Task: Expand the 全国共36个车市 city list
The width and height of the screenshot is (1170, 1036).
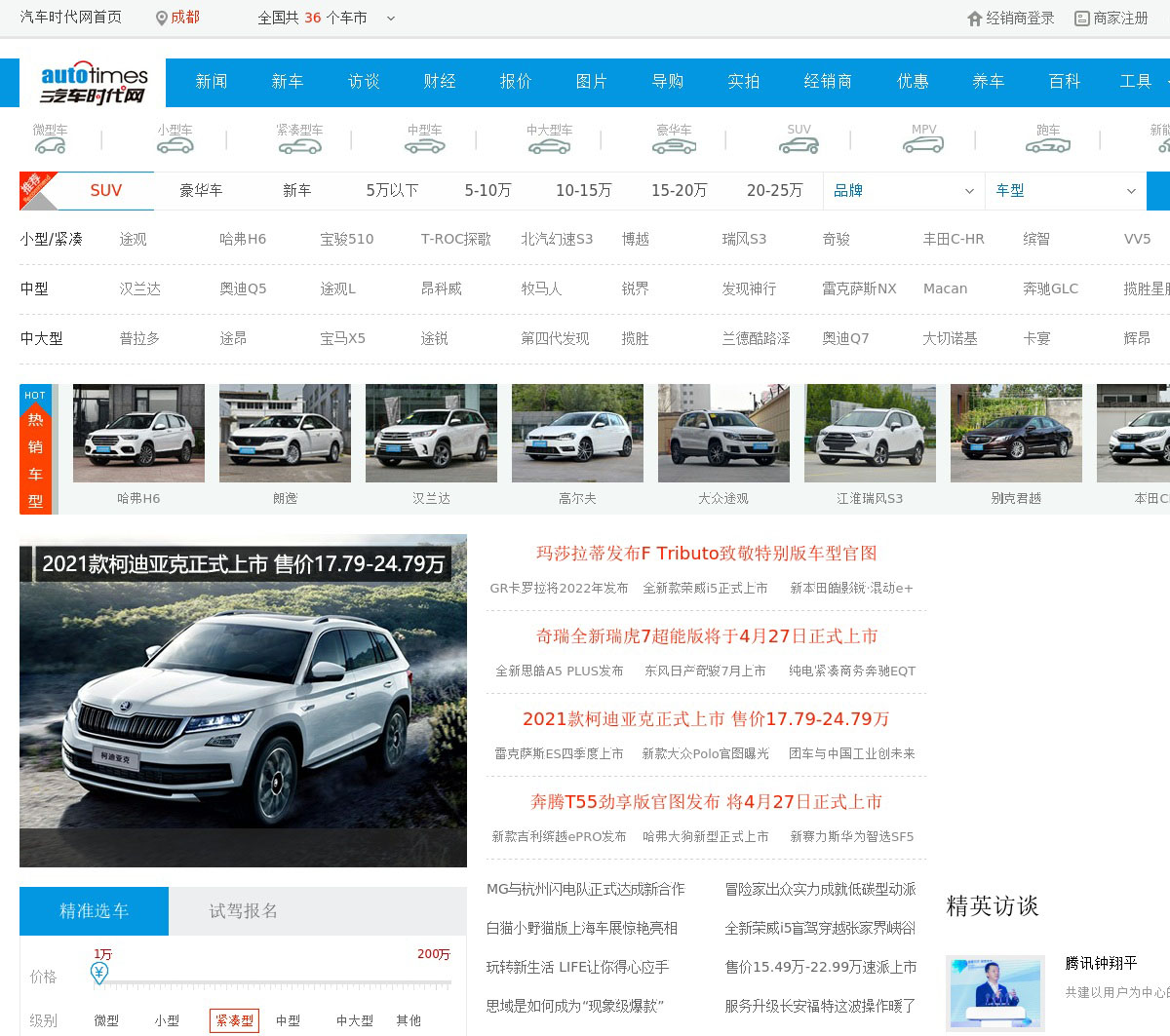Action: tap(391, 19)
